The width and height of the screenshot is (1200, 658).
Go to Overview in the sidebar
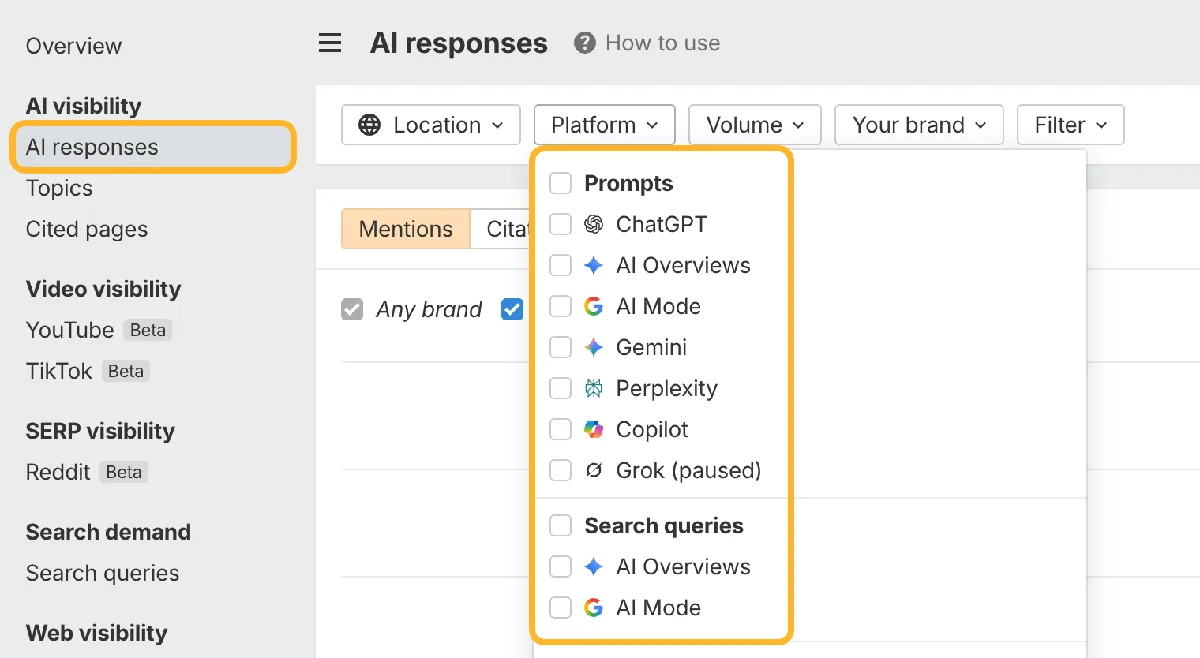(74, 46)
